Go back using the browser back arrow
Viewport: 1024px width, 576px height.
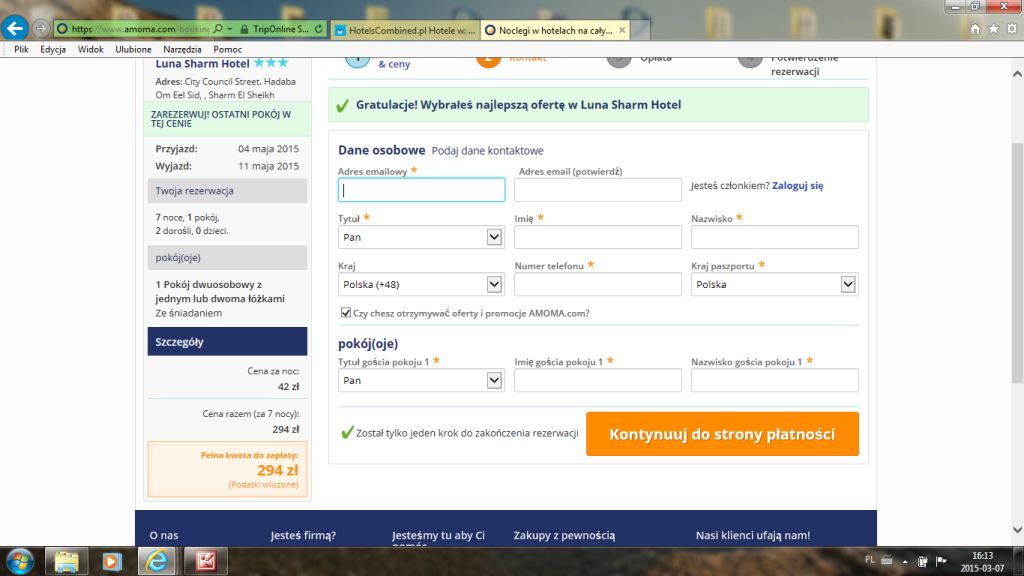tap(14, 28)
